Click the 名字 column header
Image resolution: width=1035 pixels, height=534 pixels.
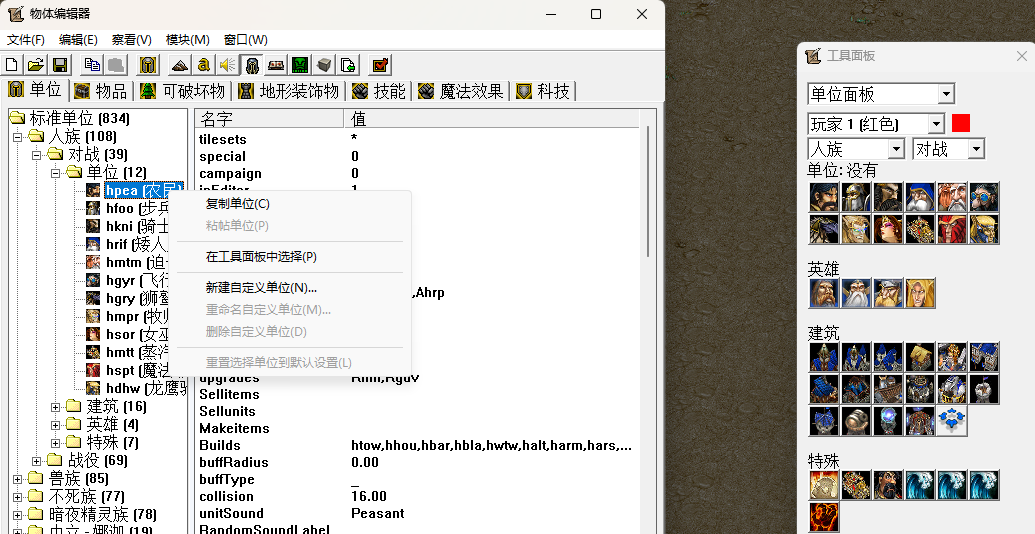click(269, 119)
